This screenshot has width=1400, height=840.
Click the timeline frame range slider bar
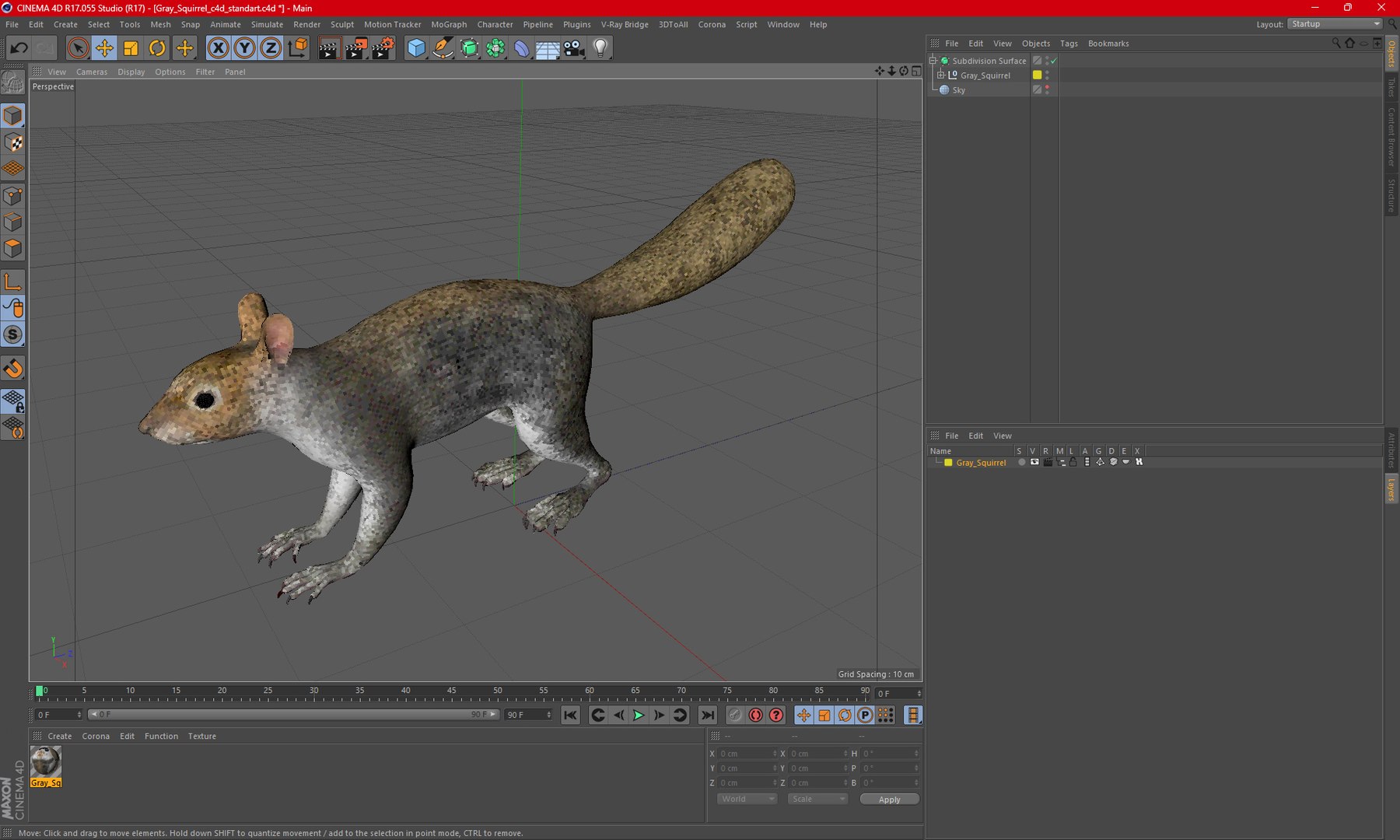coord(293,714)
